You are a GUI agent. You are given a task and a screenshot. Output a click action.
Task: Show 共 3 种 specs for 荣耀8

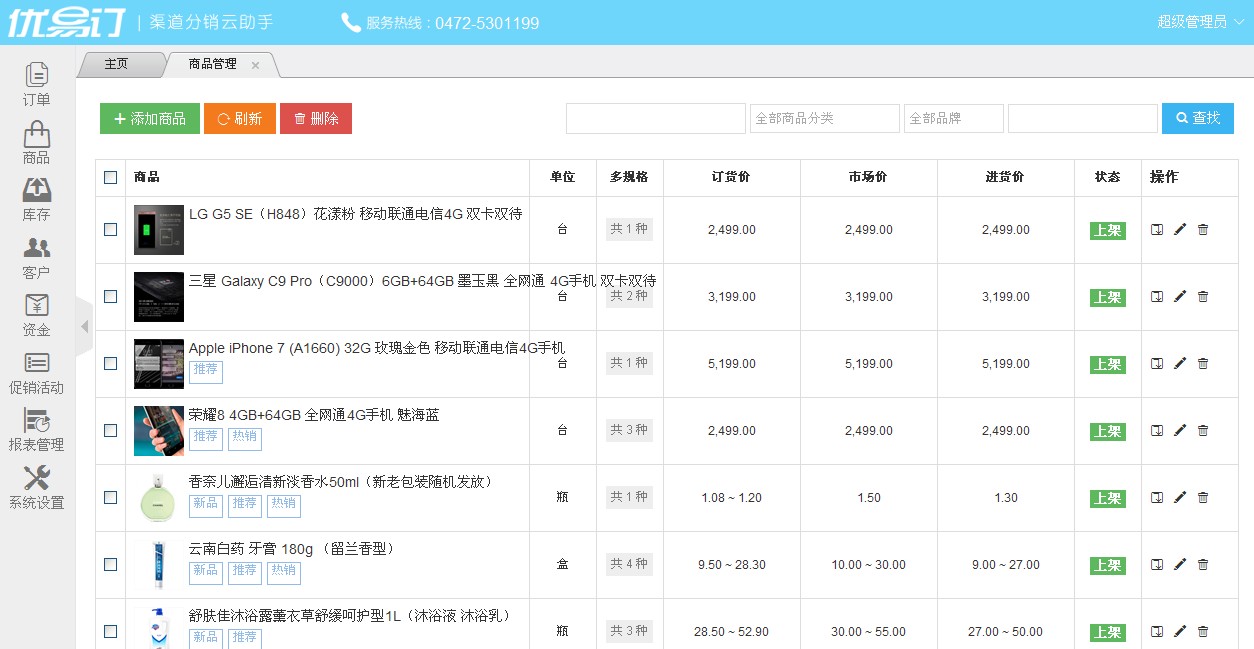click(x=629, y=430)
